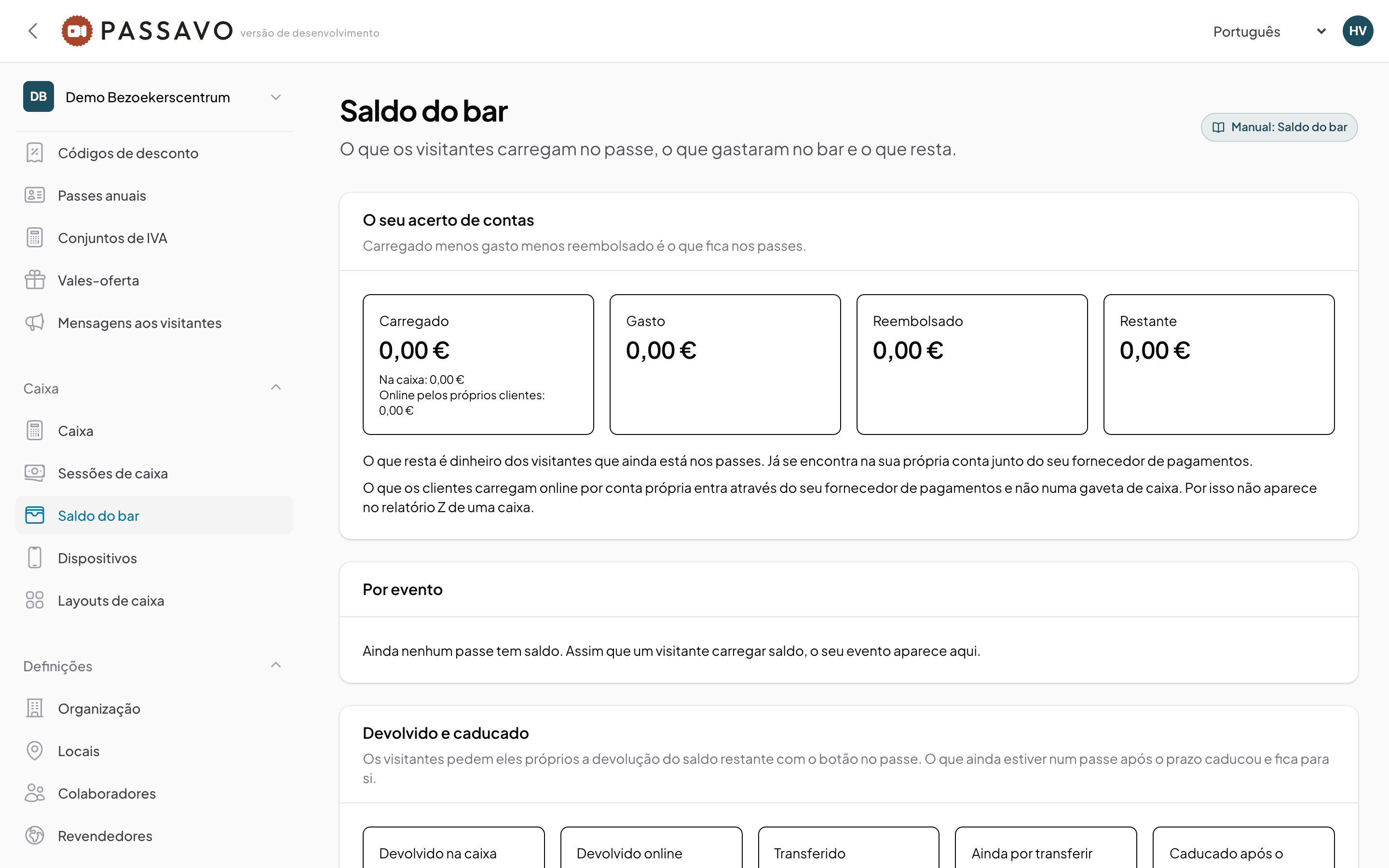This screenshot has height=868, width=1389.
Task: Open the HV user avatar menu
Action: click(1358, 31)
